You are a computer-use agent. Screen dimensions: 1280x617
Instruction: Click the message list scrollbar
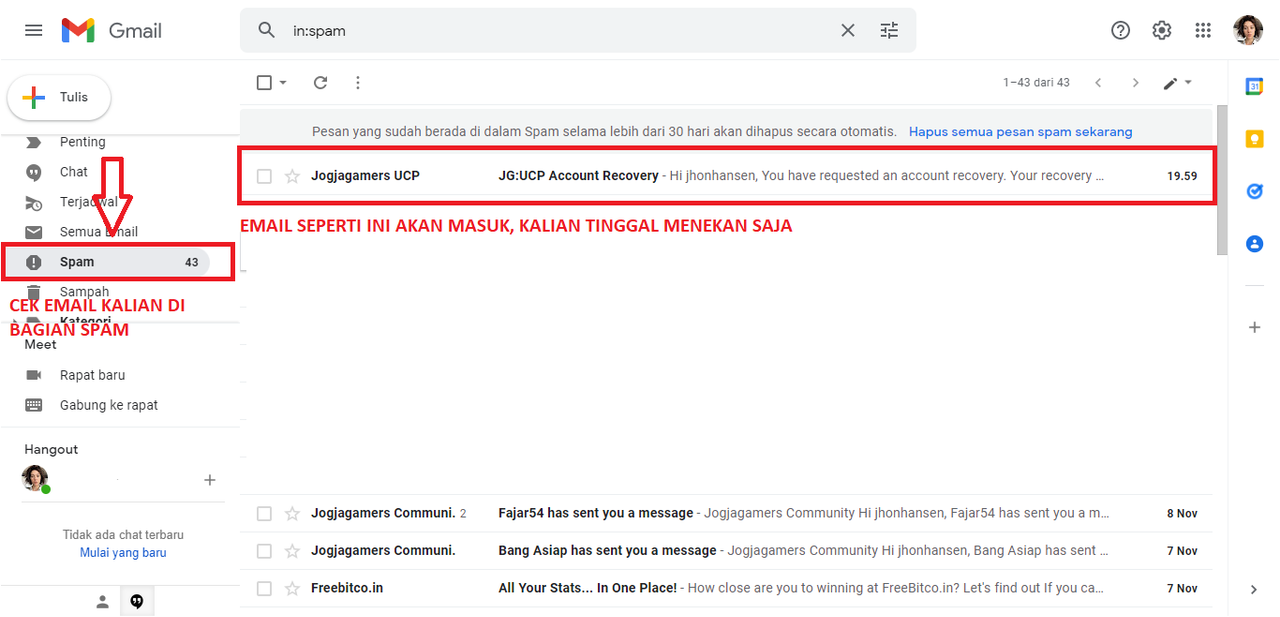click(1222, 180)
